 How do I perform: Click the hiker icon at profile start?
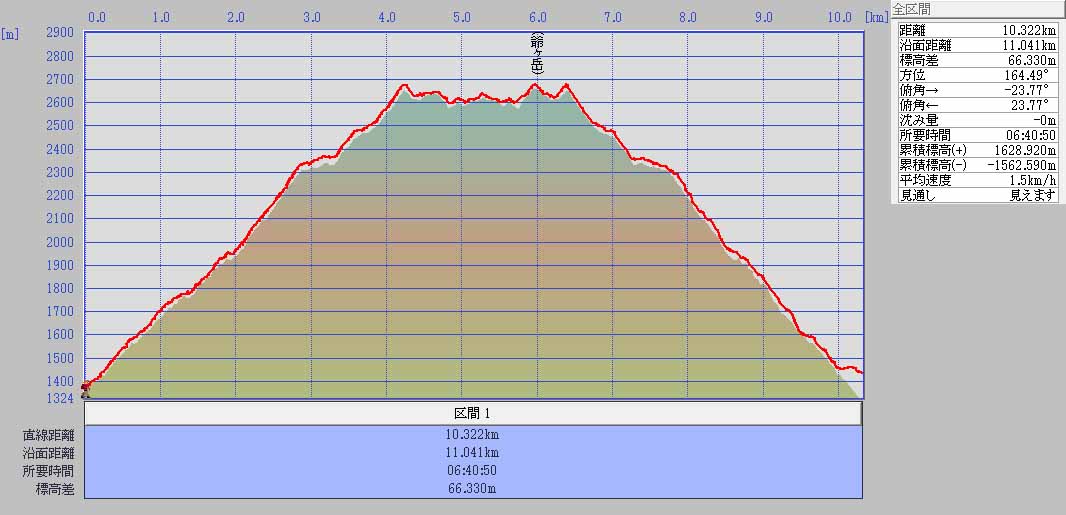click(x=86, y=390)
